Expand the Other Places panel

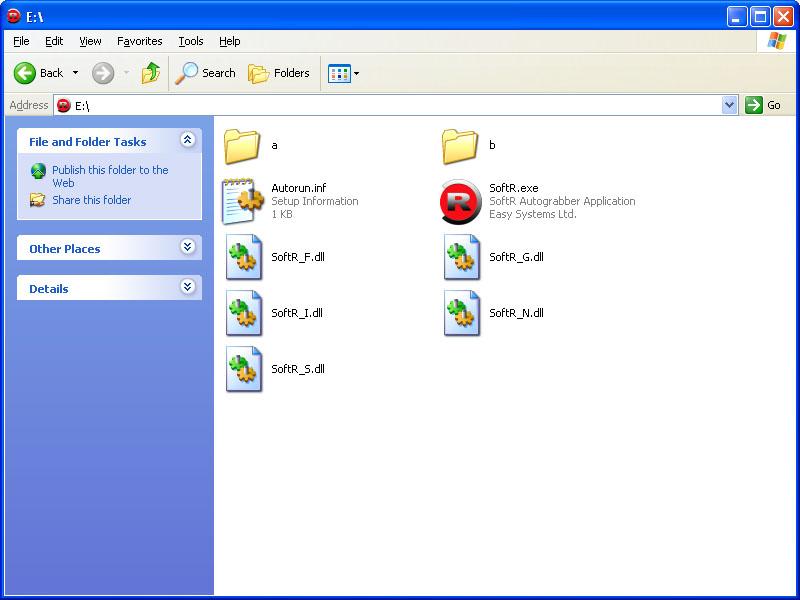pyautogui.click(x=187, y=247)
